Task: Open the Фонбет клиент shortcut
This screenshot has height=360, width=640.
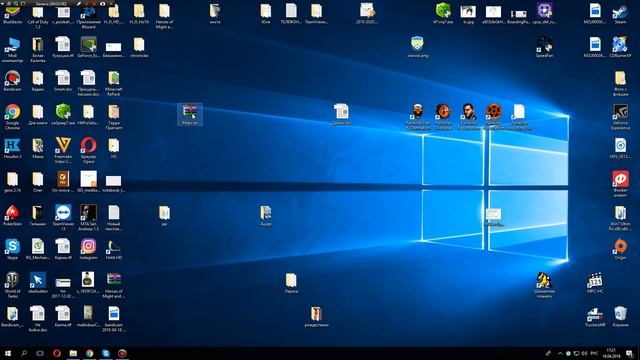Action: (x=620, y=184)
